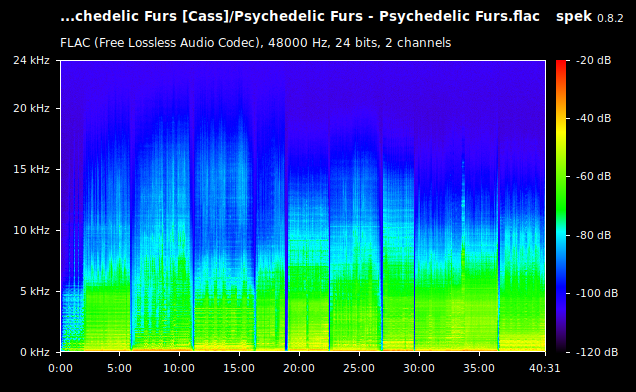Click the 25:00 time axis label
Viewport: 636px width, 392px height.
(x=359, y=368)
